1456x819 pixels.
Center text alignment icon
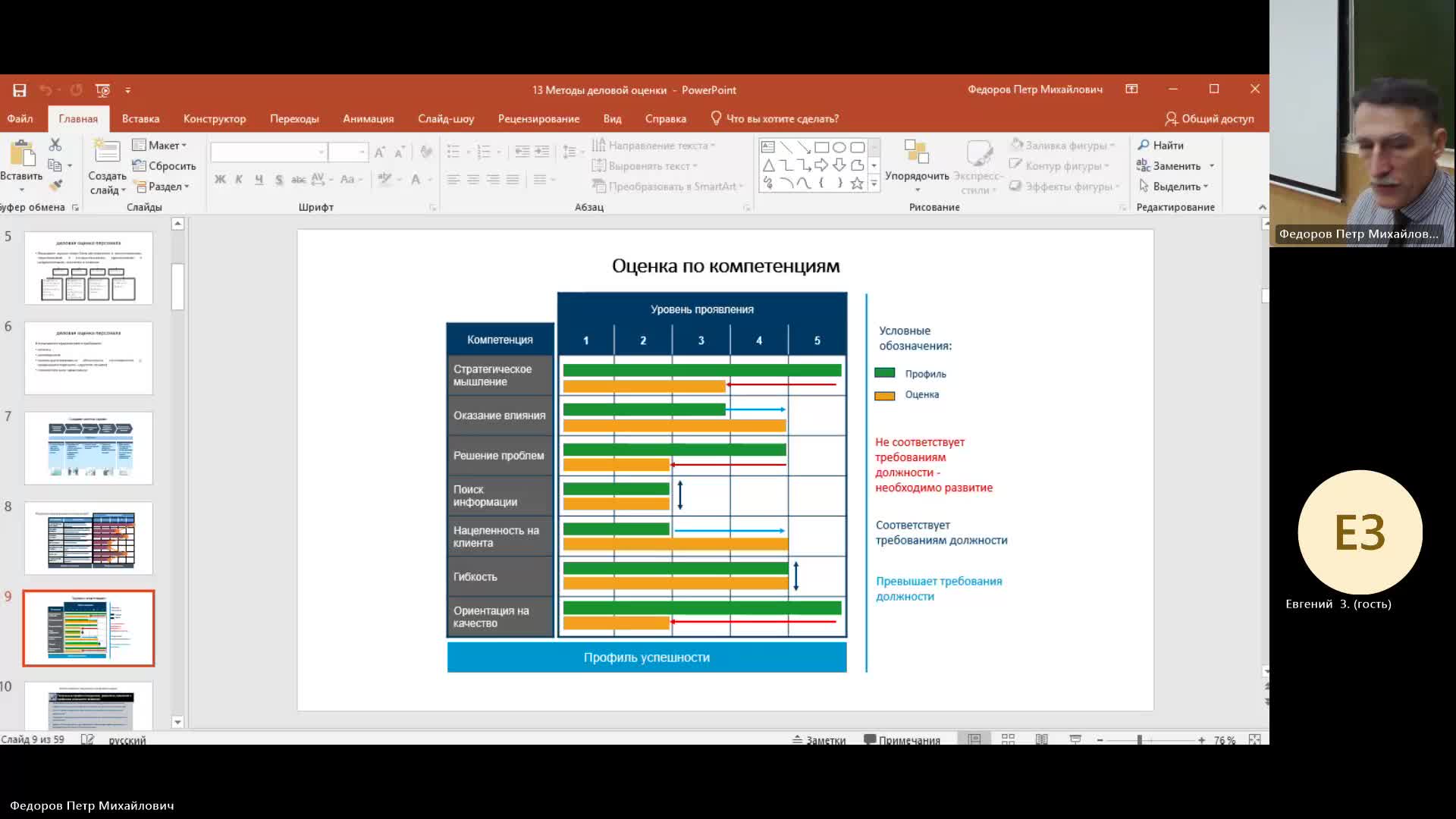tap(473, 180)
